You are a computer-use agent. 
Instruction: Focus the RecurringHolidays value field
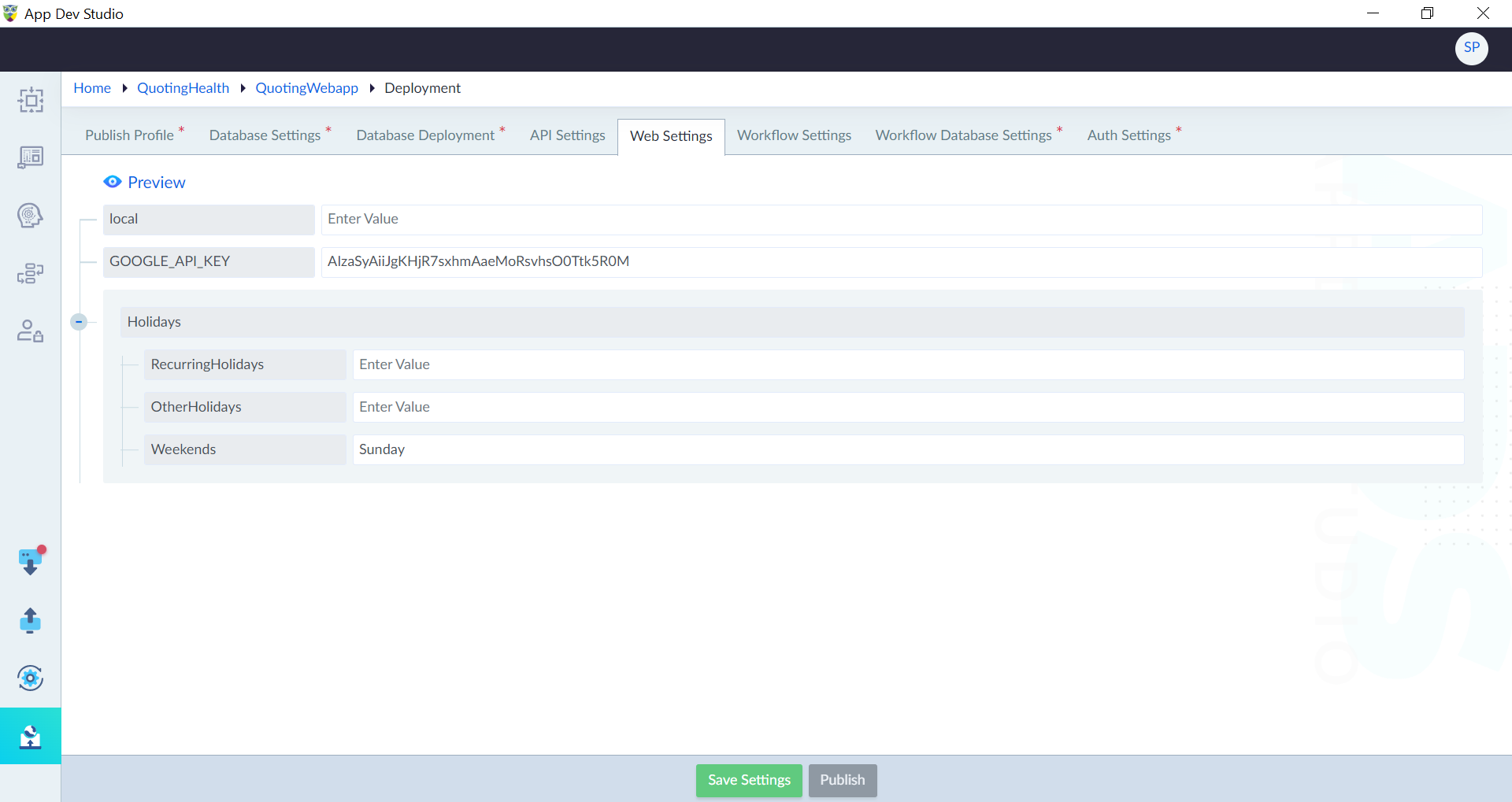click(908, 365)
